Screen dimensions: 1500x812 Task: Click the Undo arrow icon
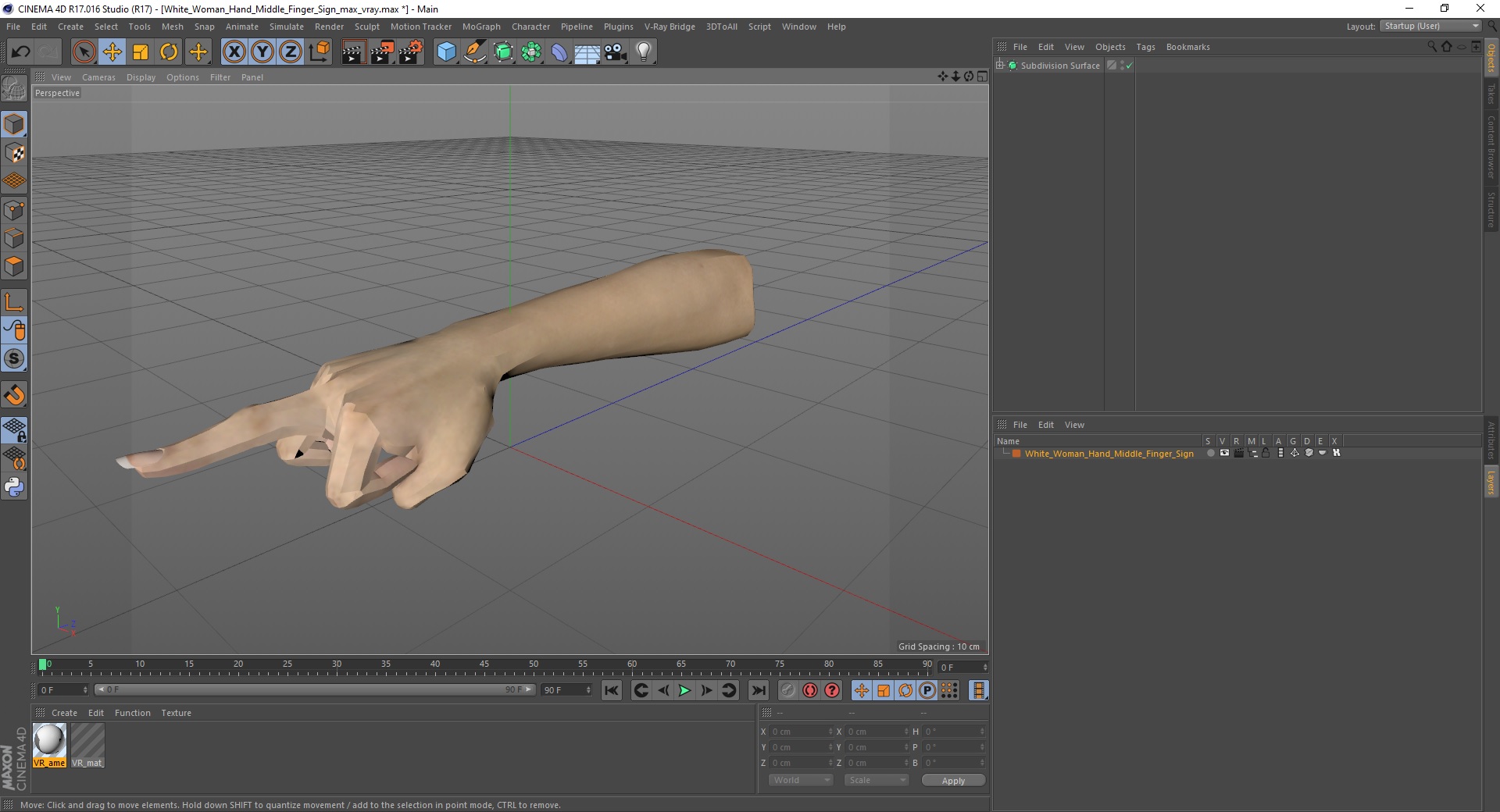coord(21,52)
